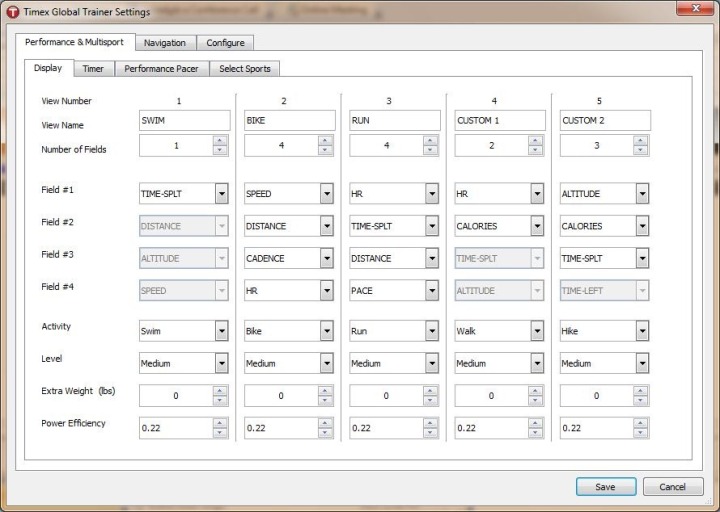Open view 5 Field #3 TIME-SPLT dropdown
The image size is (720, 512).
(x=642, y=259)
